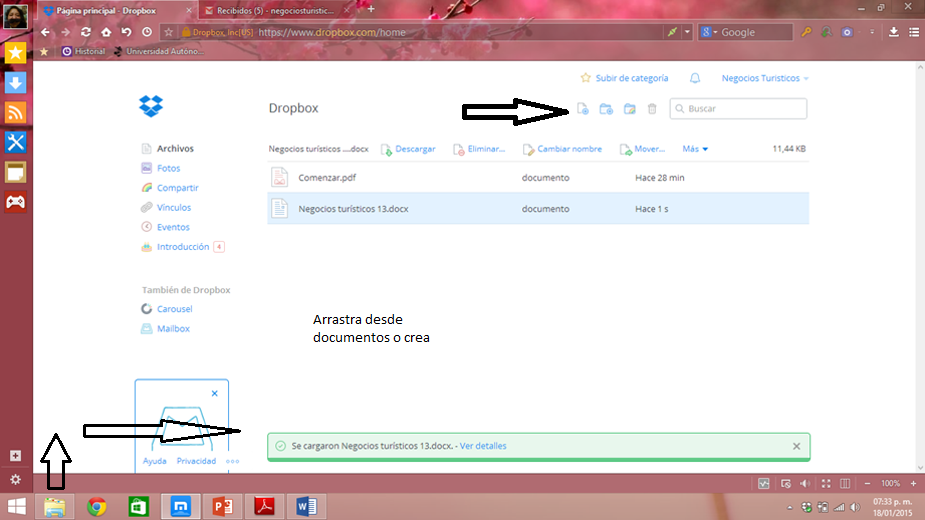This screenshot has width=925, height=520.
Task: Click the share folder icon
Action: point(629,109)
